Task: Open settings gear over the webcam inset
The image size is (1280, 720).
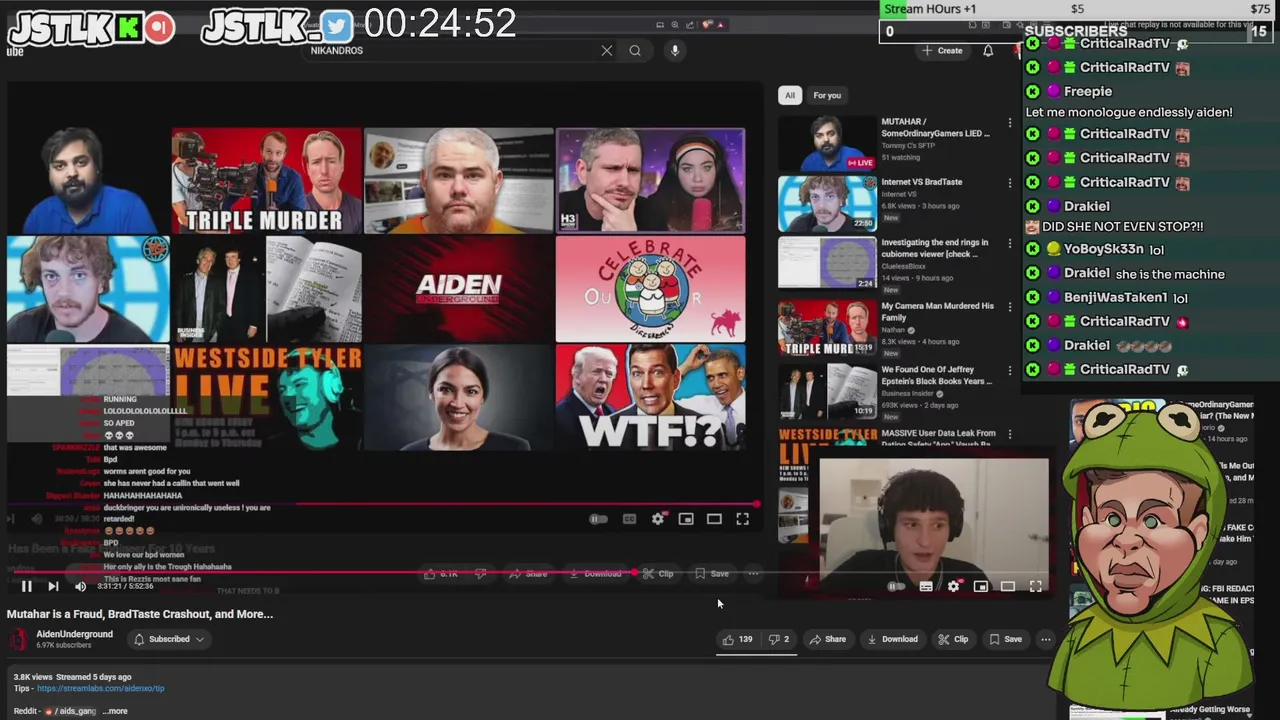Action: point(953,587)
